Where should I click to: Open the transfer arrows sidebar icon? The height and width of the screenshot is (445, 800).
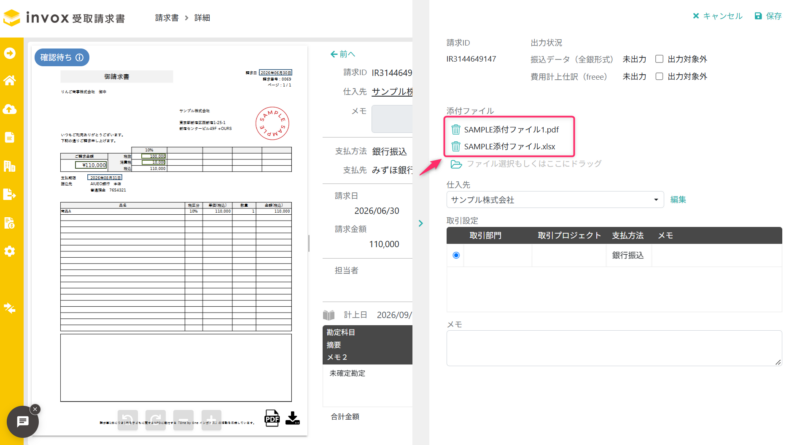click(10, 308)
